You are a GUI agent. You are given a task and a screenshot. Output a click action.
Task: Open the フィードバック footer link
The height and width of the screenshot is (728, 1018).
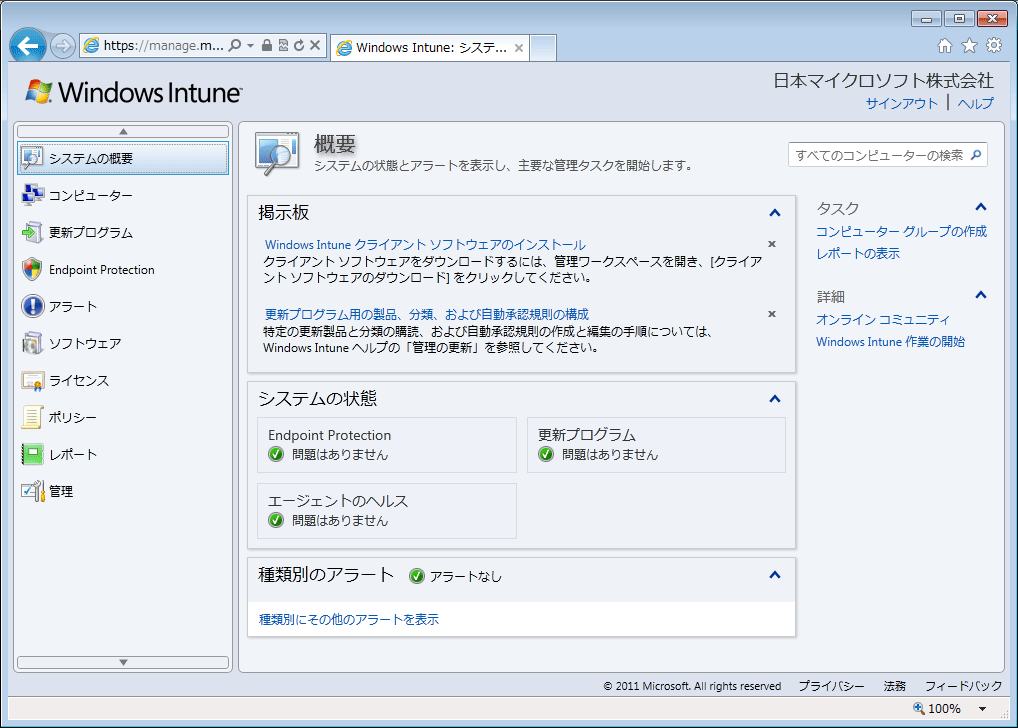click(963, 686)
